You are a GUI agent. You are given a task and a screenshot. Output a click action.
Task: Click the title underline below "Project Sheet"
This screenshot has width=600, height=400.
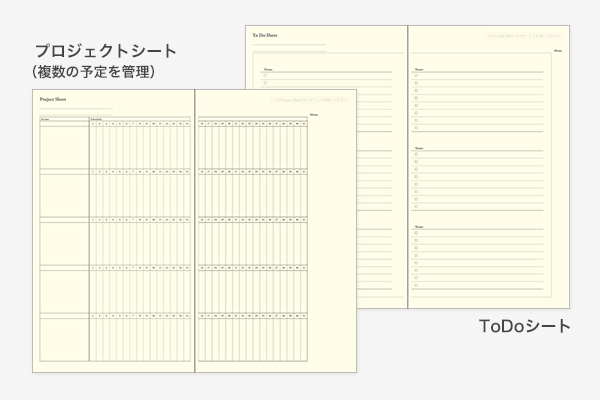pos(75,108)
